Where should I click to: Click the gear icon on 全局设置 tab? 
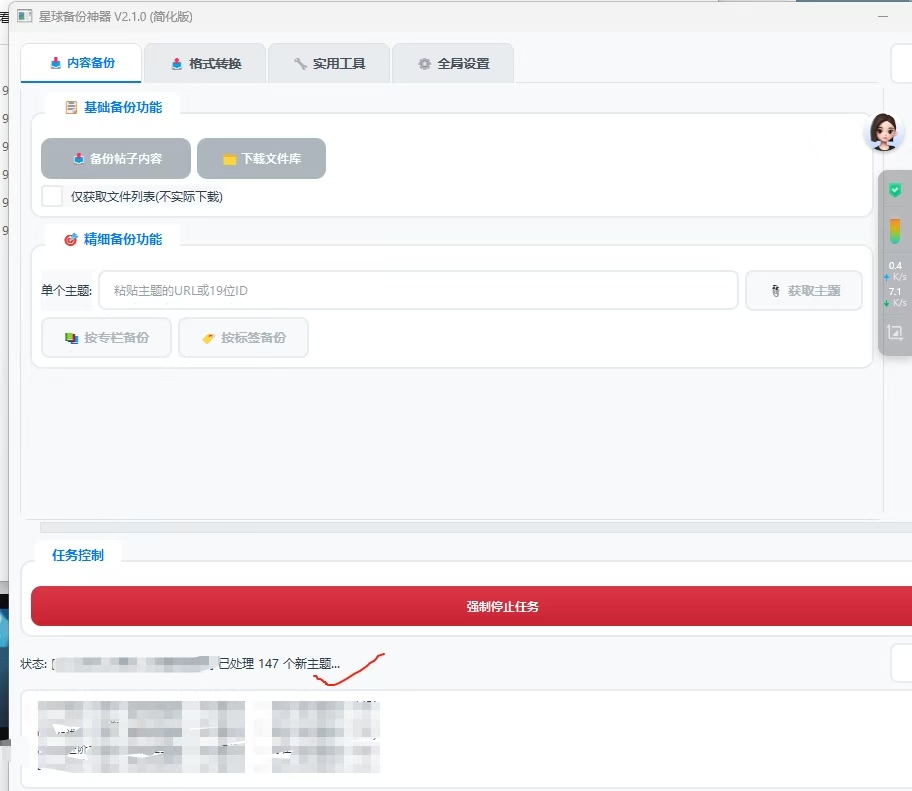425,64
